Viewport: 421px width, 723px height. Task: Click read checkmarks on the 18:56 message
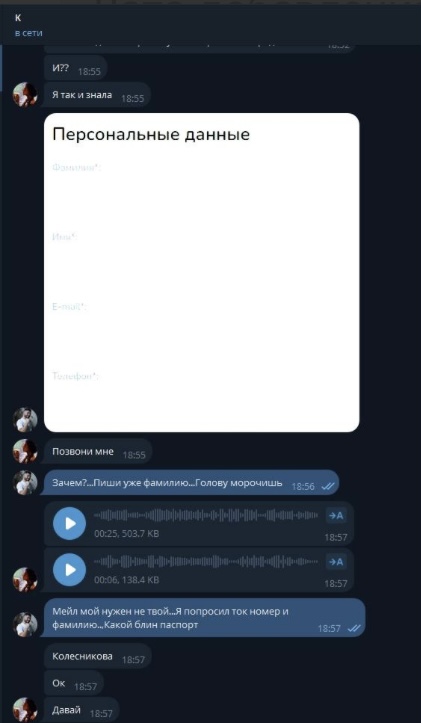(328, 486)
